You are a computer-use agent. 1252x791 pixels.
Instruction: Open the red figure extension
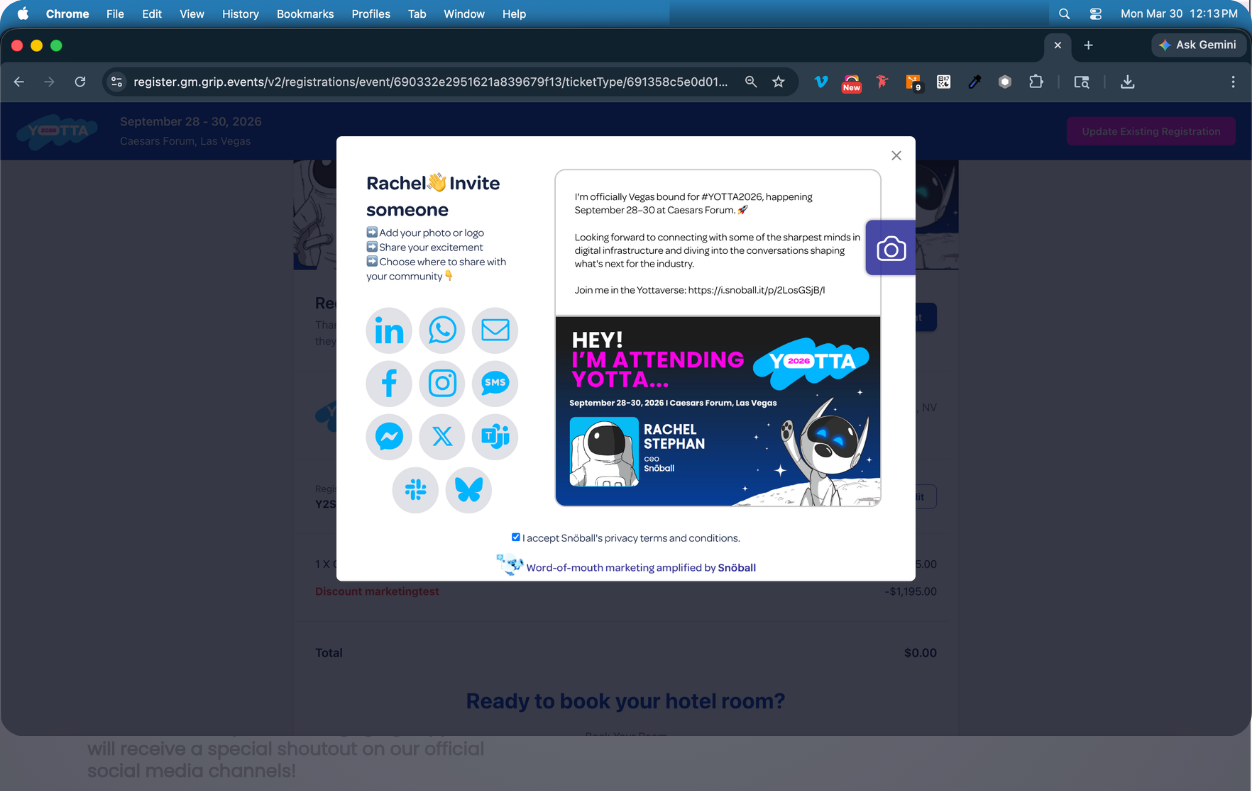pos(882,82)
